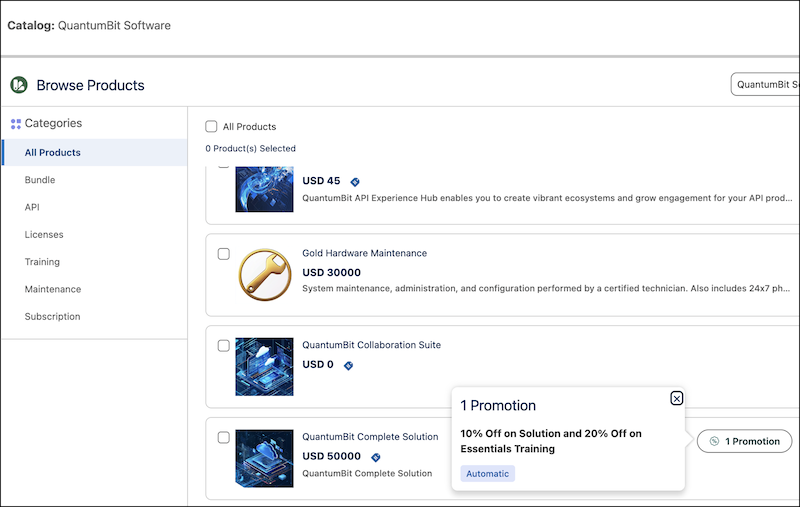Image resolution: width=800 pixels, height=507 pixels.
Task: Open the Gold Hardware Maintenance wrench image
Action: point(265,274)
